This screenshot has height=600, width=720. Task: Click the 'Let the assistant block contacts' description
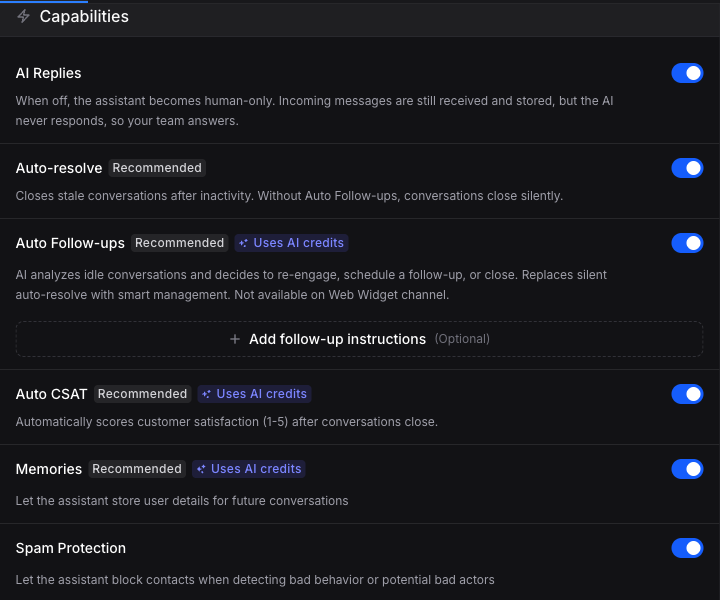255,580
